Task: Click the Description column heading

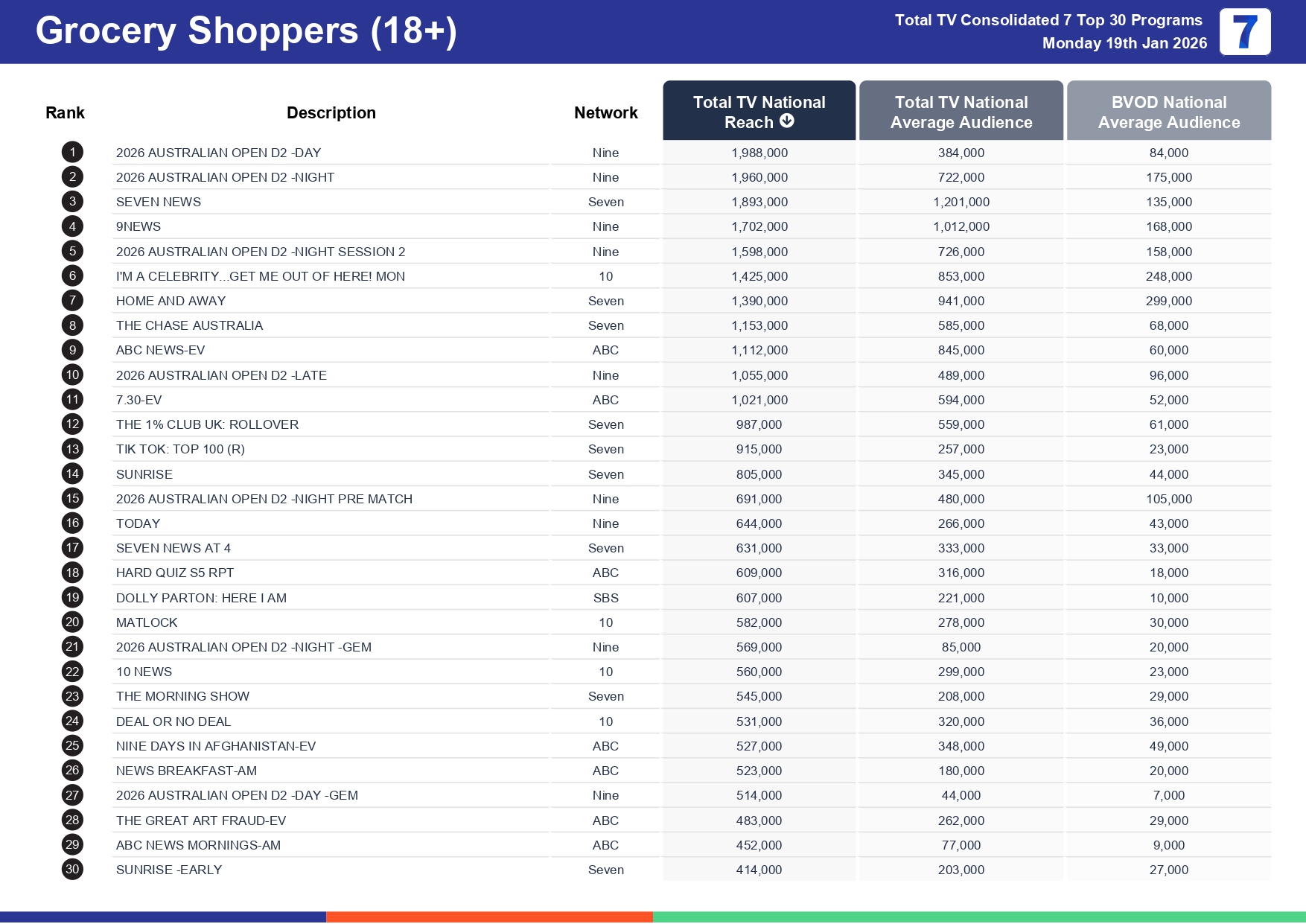Action: coord(331,112)
